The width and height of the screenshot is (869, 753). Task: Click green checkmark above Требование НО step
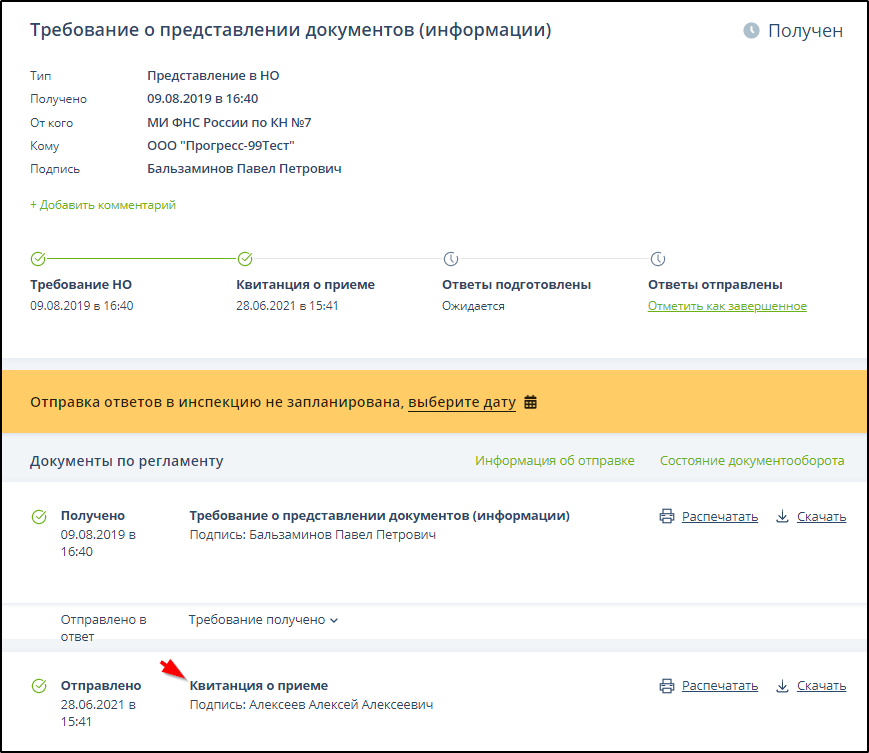[38, 259]
